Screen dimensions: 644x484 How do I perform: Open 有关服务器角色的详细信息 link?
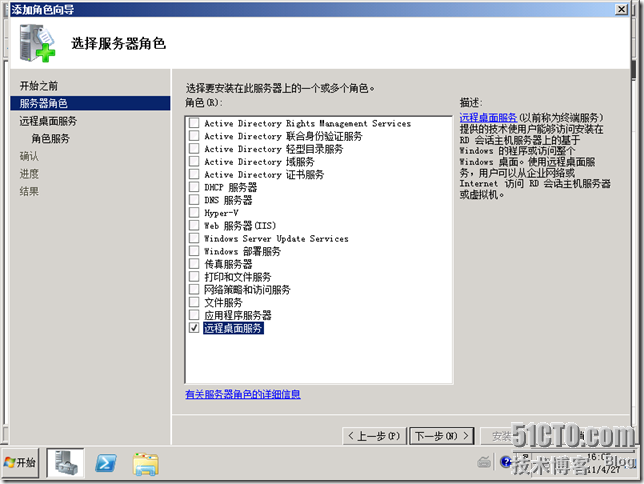click(x=243, y=394)
